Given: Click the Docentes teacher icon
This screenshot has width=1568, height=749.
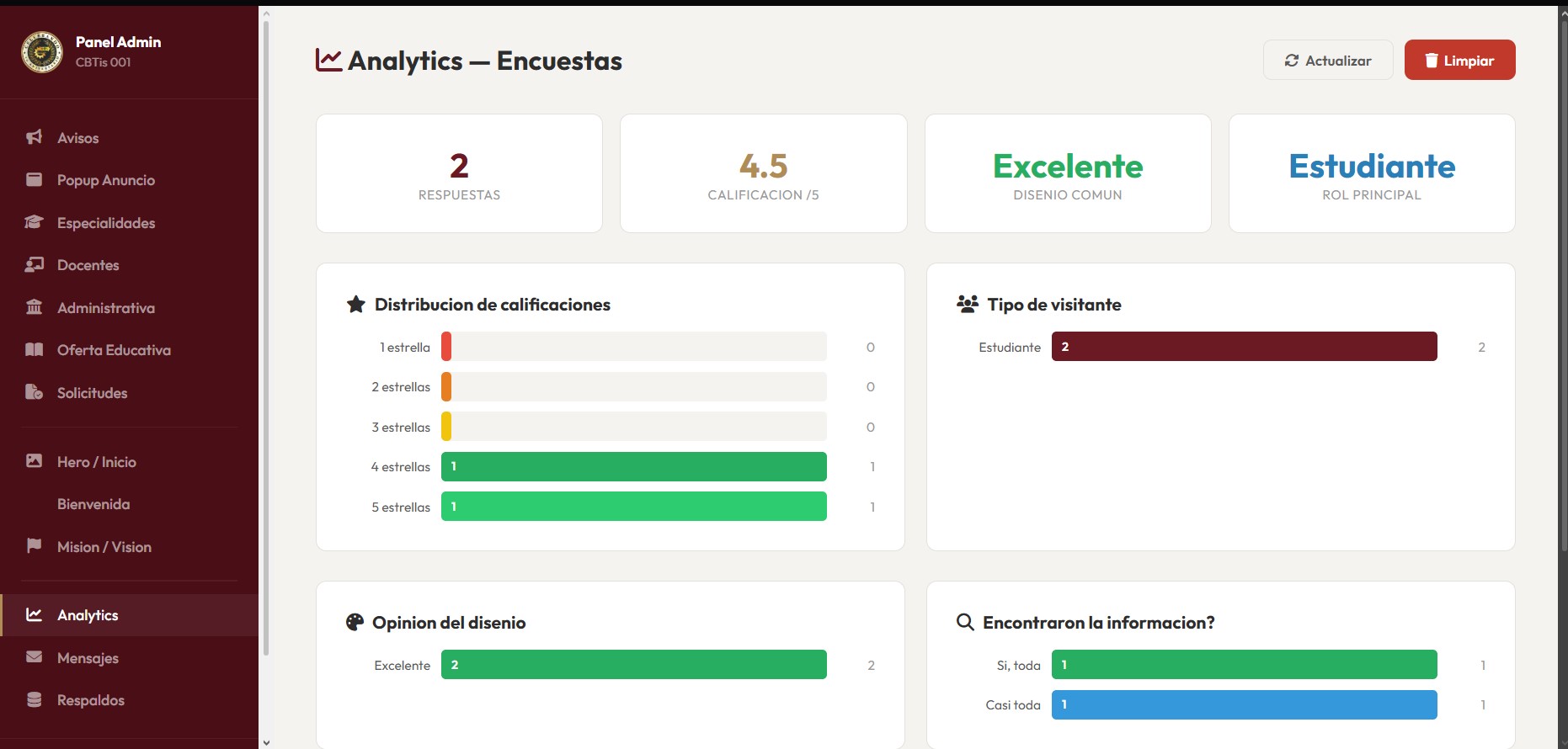Looking at the screenshot, I should (x=34, y=265).
